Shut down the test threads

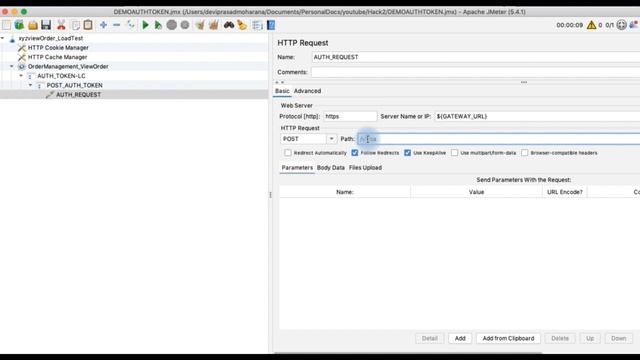tap(185, 25)
